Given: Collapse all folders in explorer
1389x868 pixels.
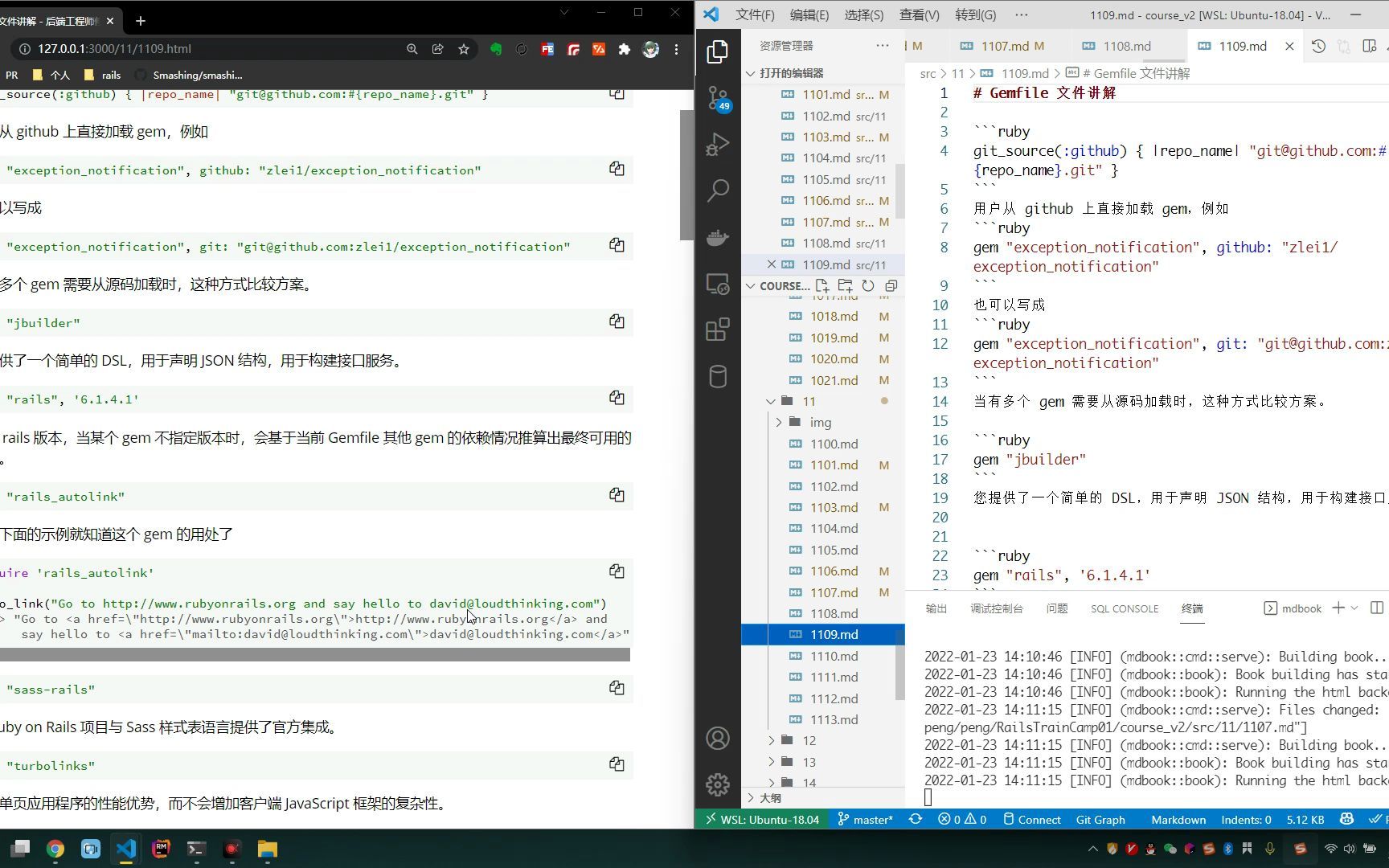Looking at the screenshot, I should coord(891,286).
